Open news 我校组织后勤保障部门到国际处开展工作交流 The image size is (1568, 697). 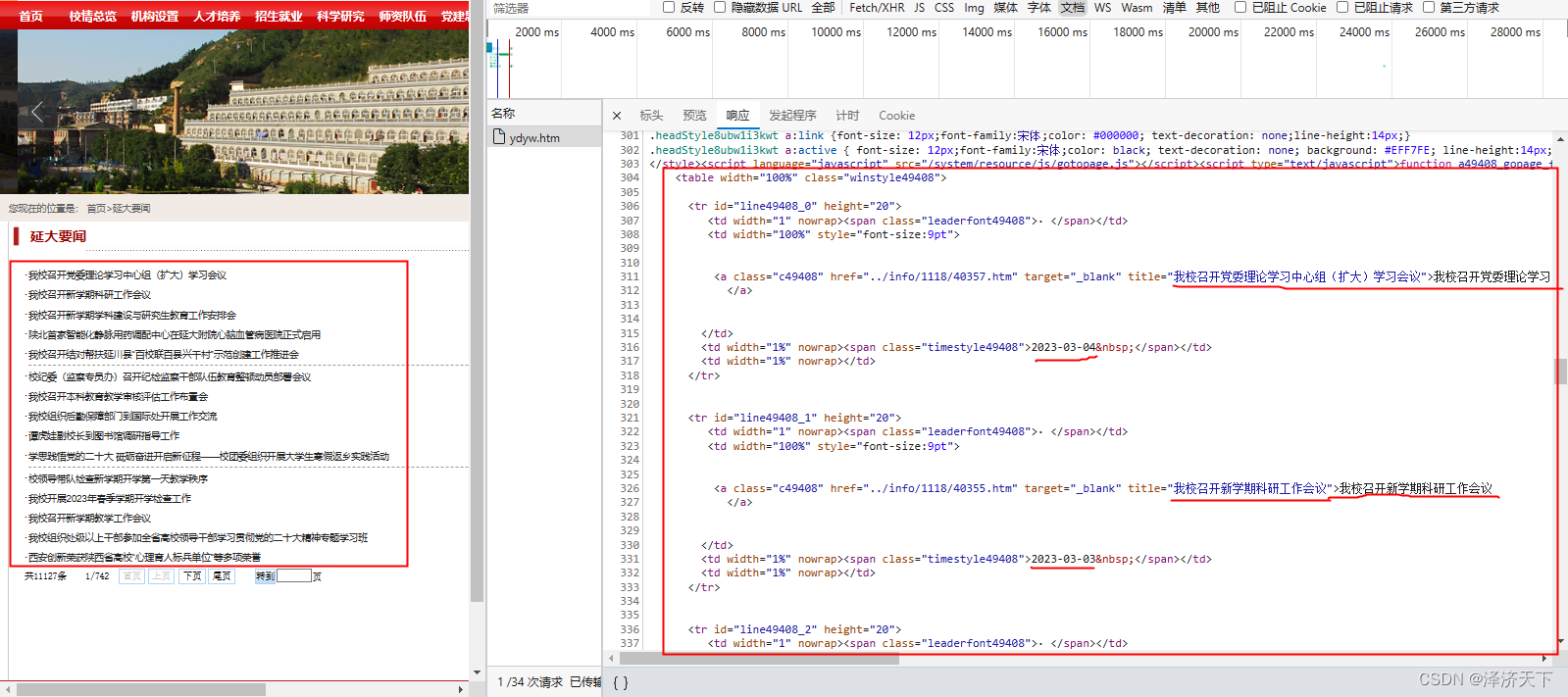click(x=122, y=417)
